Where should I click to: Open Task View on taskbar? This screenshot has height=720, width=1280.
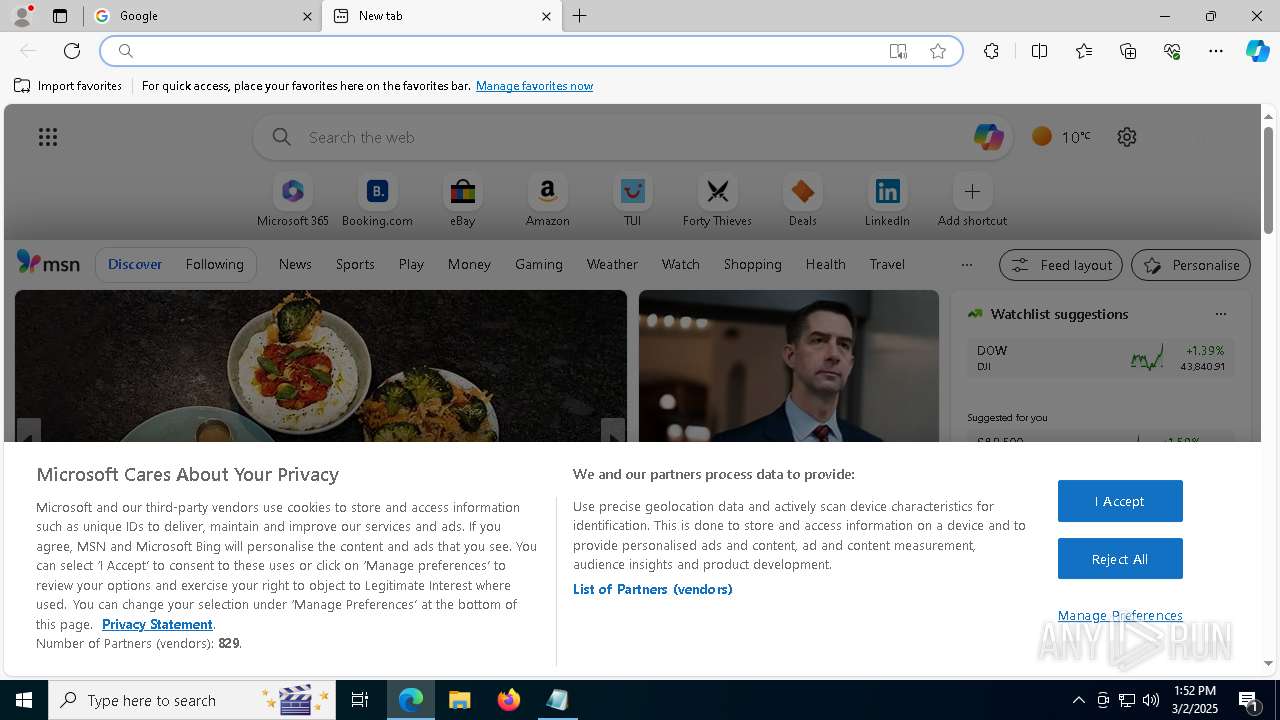[x=360, y=700]
